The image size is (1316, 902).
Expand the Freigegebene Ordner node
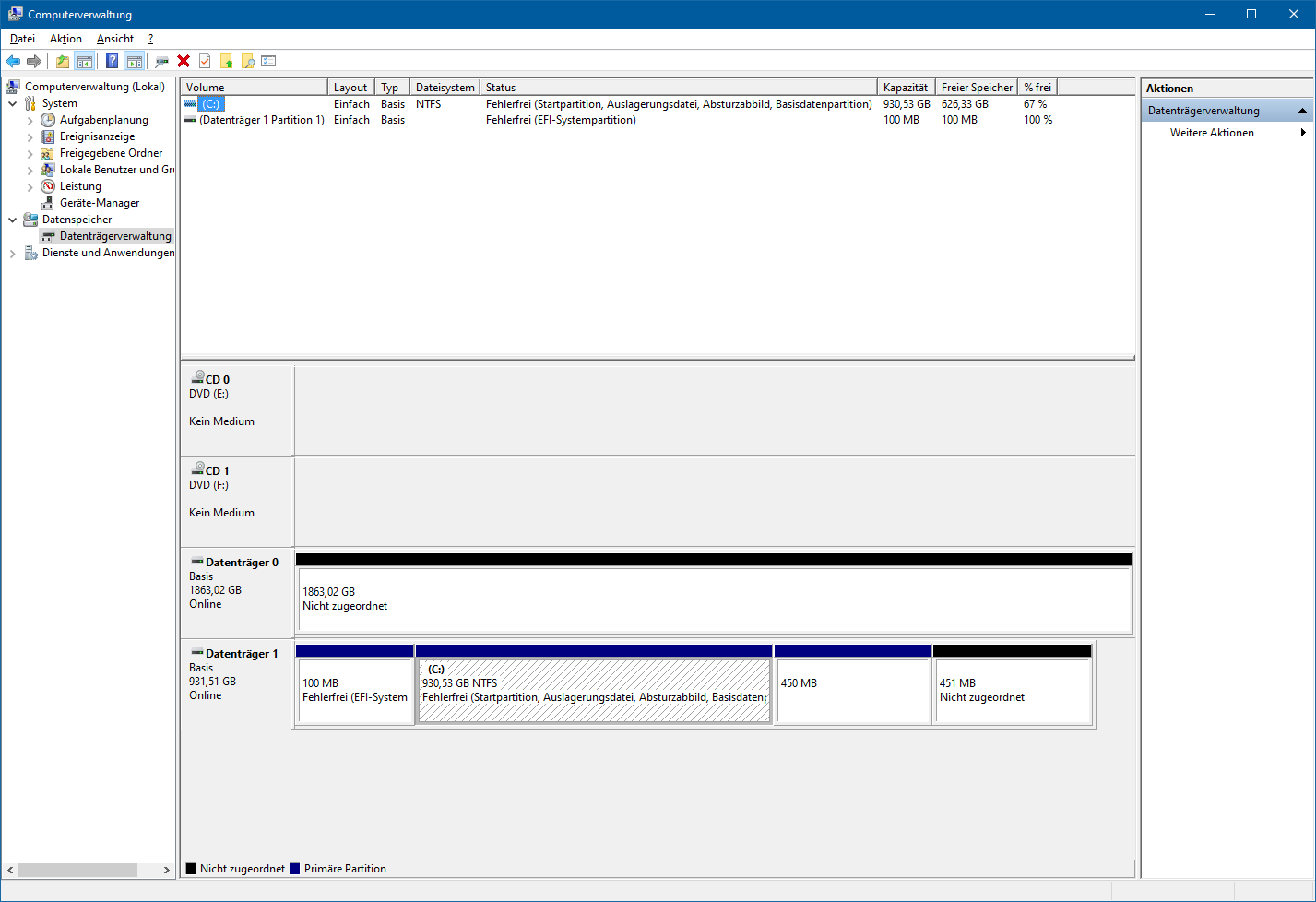point(30,153)
